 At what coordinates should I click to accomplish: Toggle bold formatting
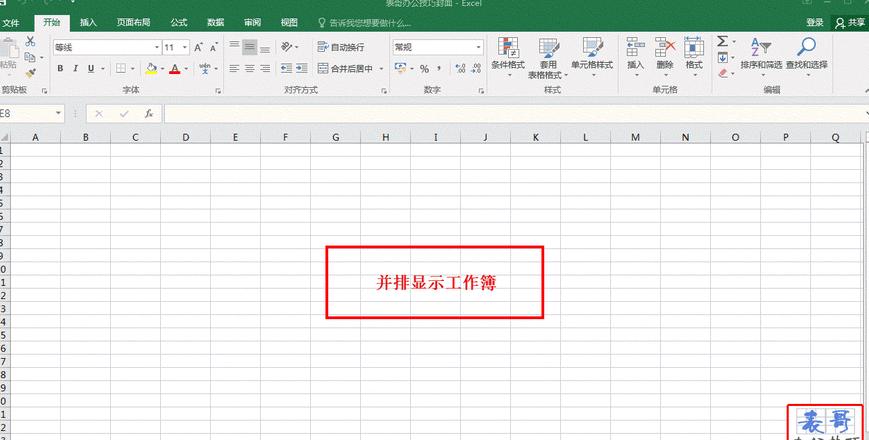[60, 69]
